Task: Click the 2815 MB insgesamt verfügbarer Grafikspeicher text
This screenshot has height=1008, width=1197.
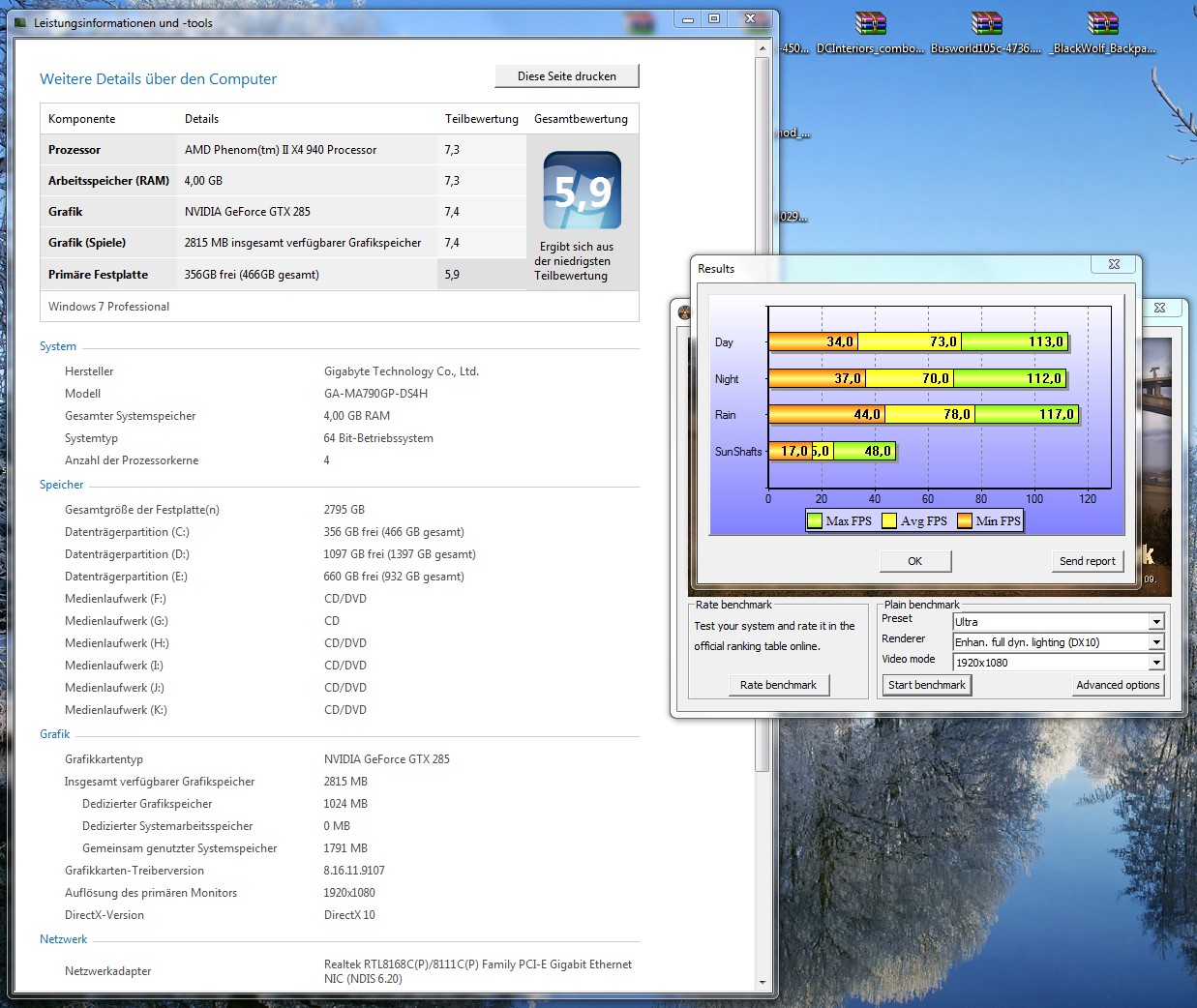Action: pyautogui.click(x=303, y=243)
